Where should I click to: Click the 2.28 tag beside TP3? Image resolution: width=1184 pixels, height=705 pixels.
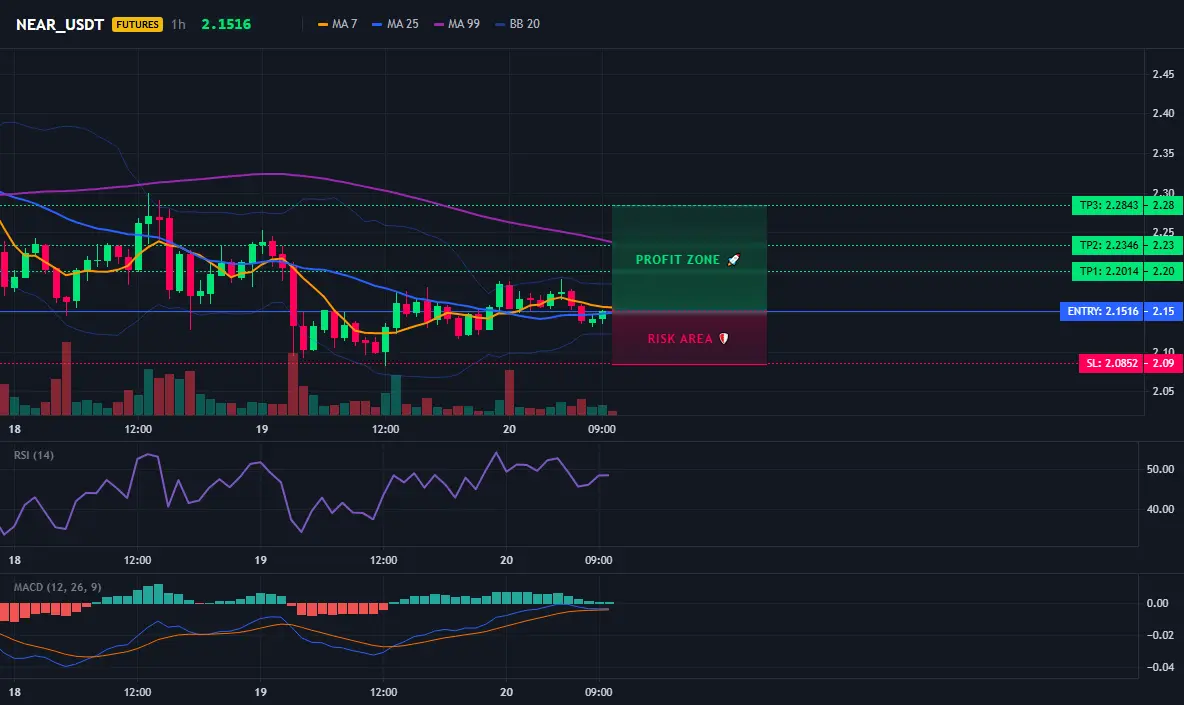click(1164, 205)
